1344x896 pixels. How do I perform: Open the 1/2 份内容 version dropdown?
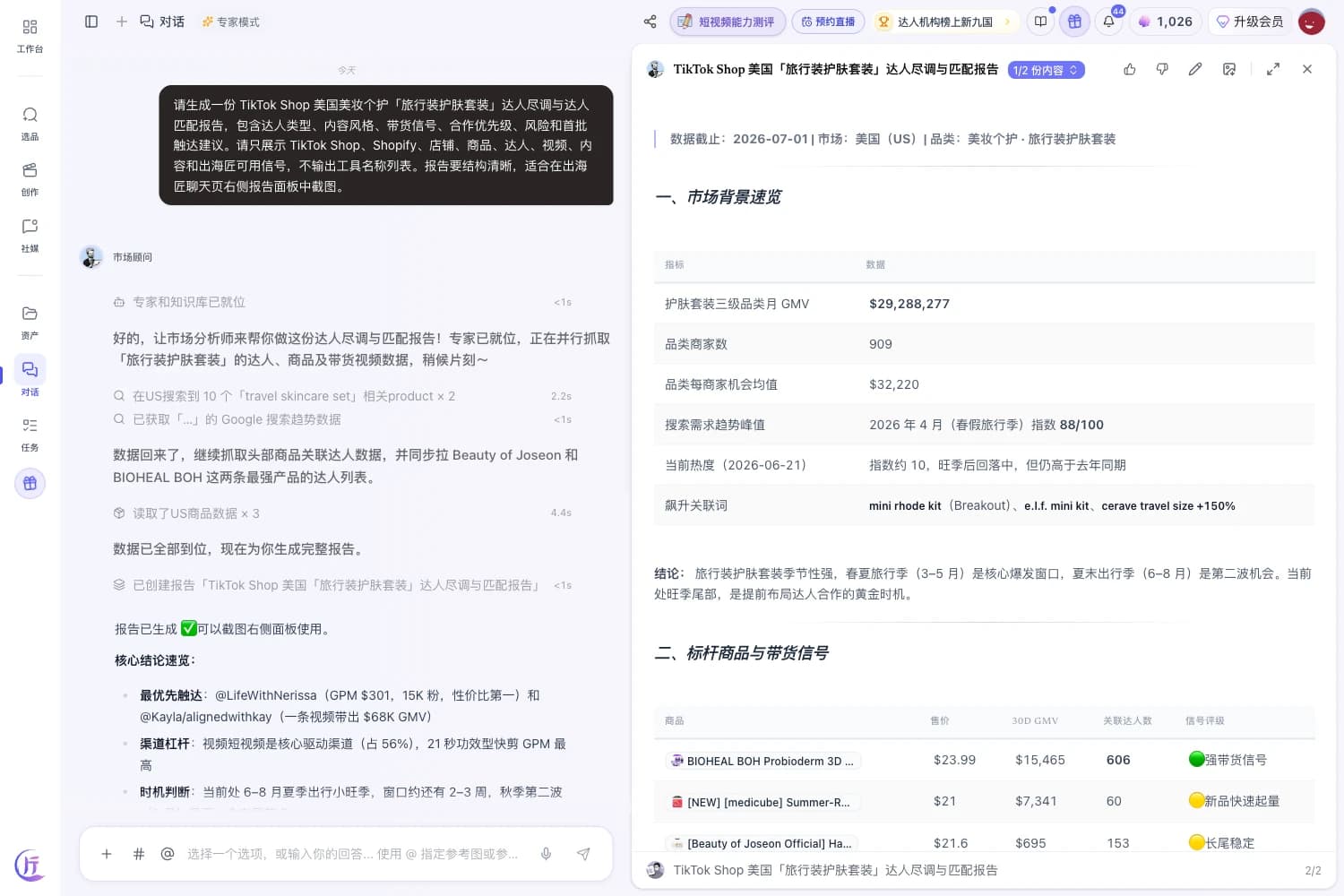point(1047,70)
